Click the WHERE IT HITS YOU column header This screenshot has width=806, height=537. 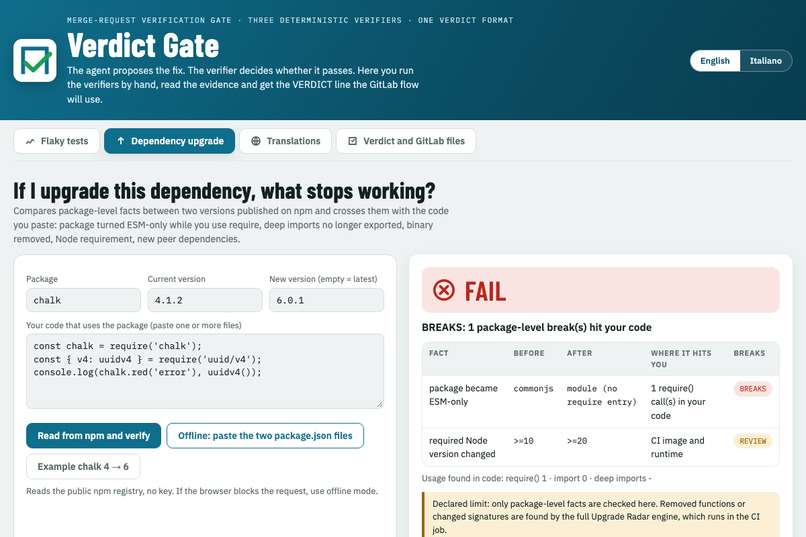[681, 359]
